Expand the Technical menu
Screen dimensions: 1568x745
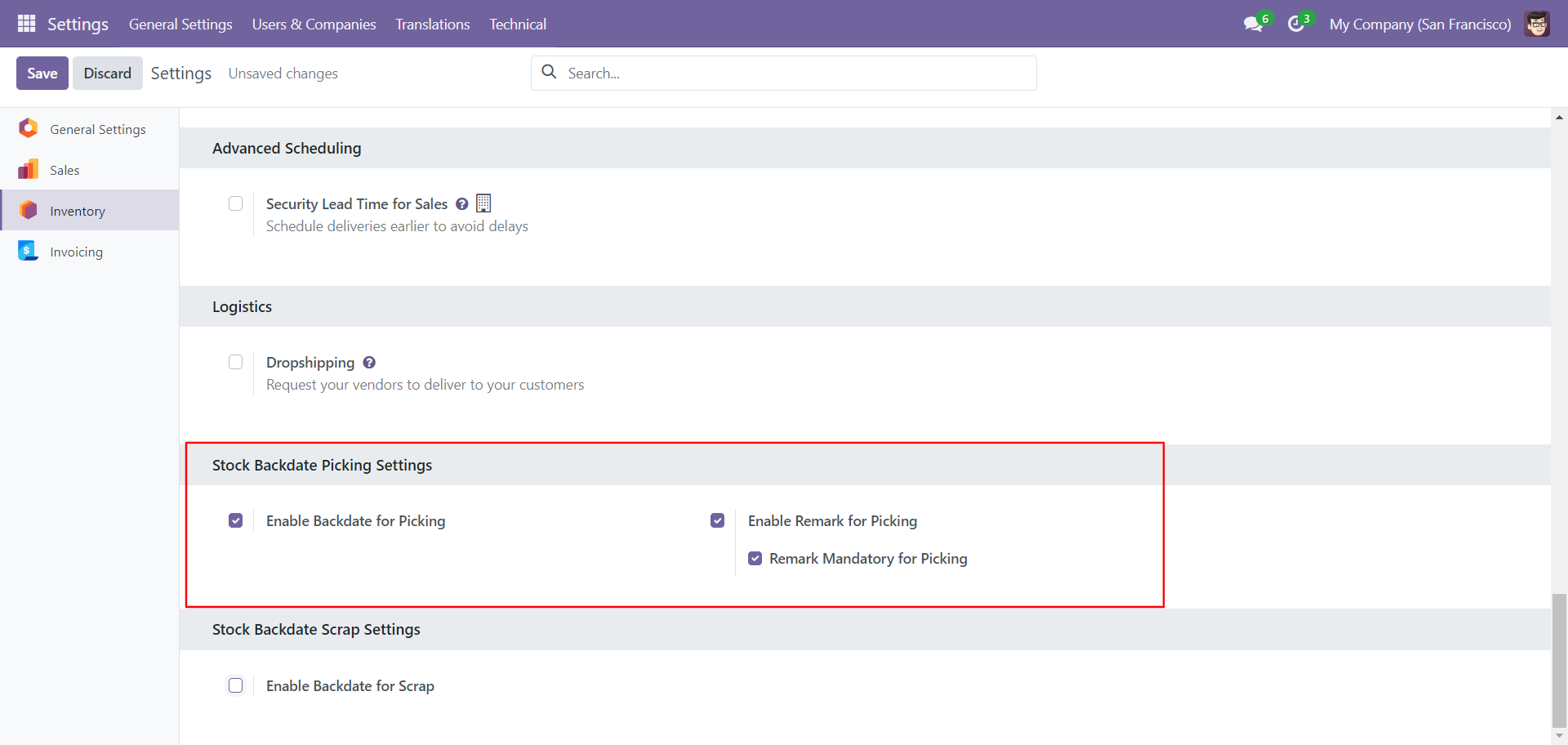tap(518, 24)
